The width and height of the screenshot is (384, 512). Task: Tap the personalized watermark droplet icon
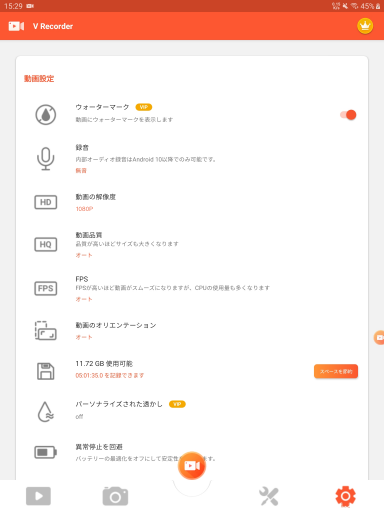[x=46, y=412]
